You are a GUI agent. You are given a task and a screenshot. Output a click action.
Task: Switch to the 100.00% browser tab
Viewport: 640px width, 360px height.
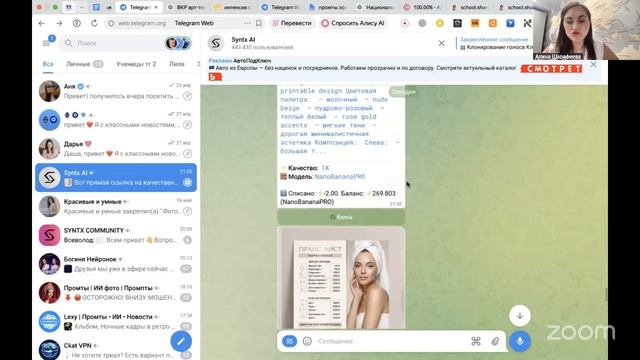click(422, 7)
